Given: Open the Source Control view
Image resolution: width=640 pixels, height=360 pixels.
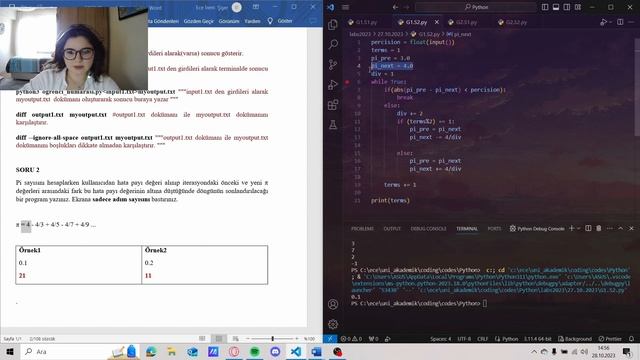Looking at the screenshot, I should click(333, 64).
